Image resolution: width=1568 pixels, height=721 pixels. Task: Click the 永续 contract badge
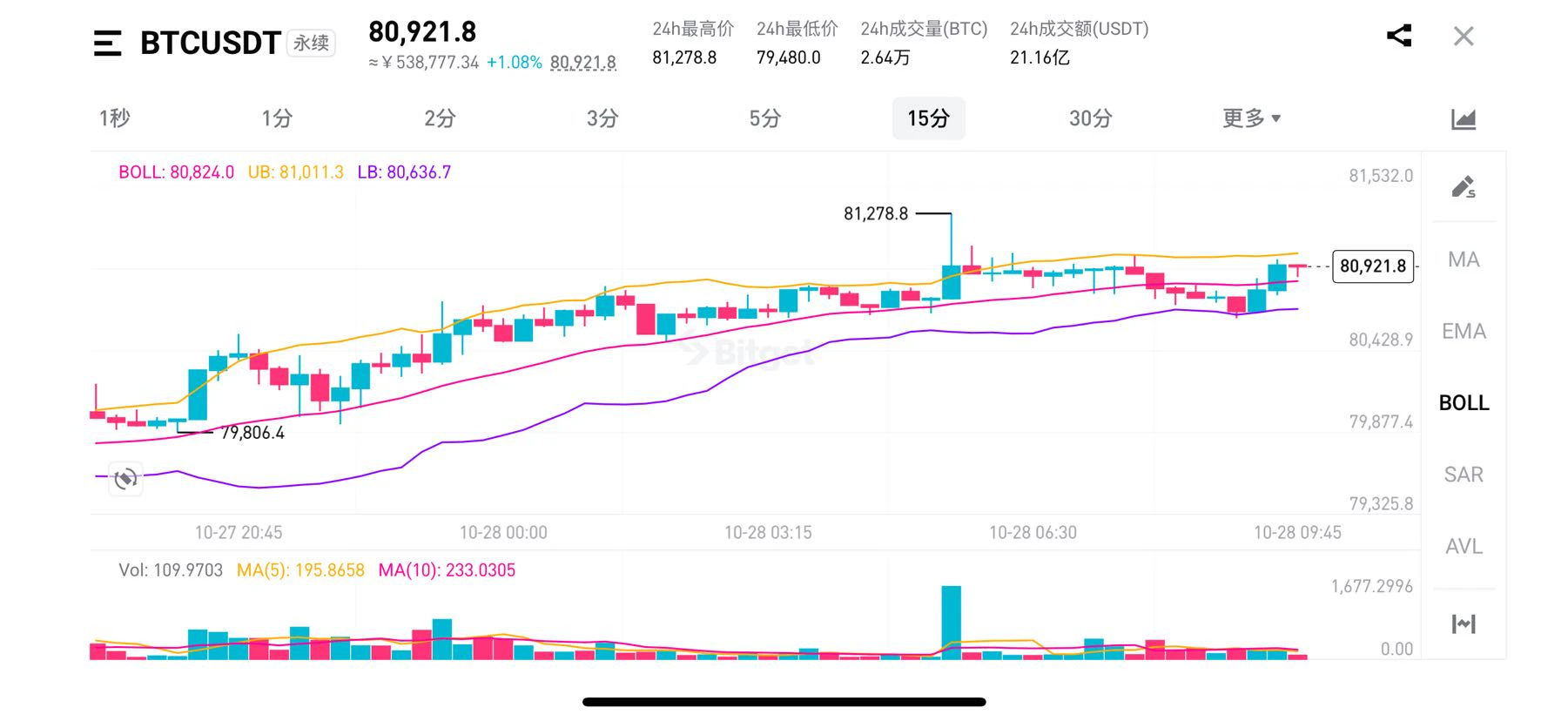(x=311, y=43)
